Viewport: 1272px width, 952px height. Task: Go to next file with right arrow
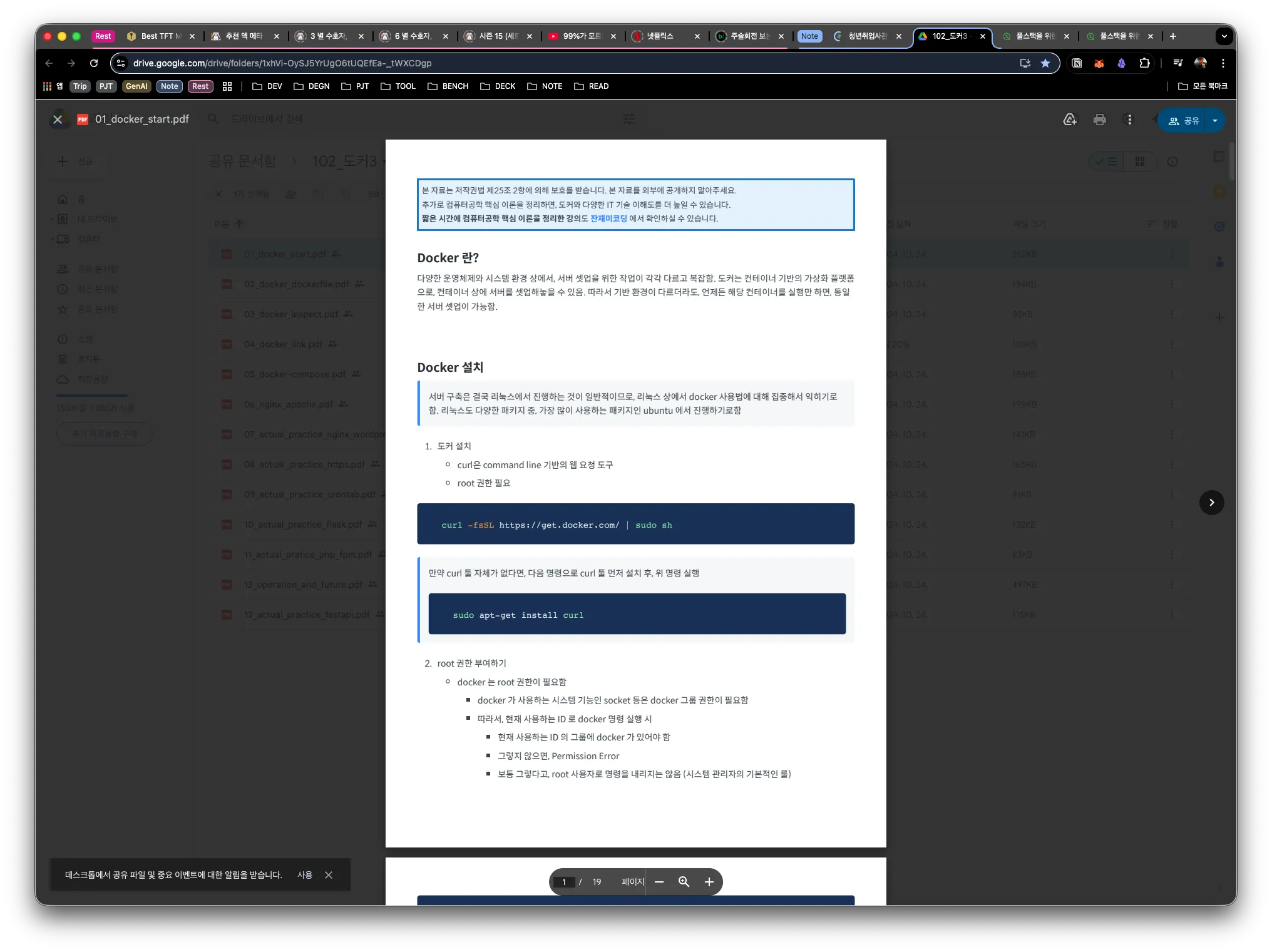(x=1211, y=503)
